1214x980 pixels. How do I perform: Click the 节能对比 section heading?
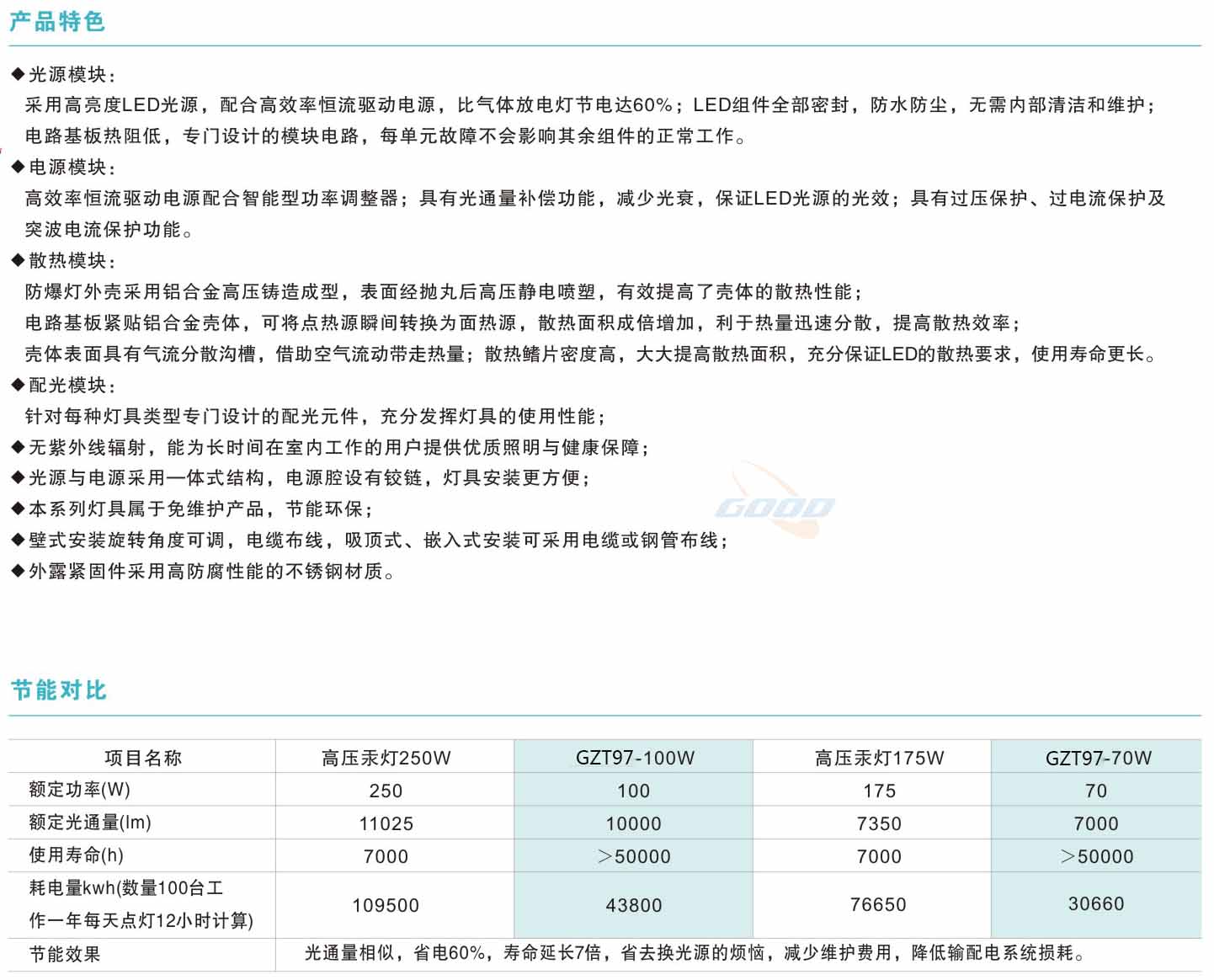(x=59, y=690)
